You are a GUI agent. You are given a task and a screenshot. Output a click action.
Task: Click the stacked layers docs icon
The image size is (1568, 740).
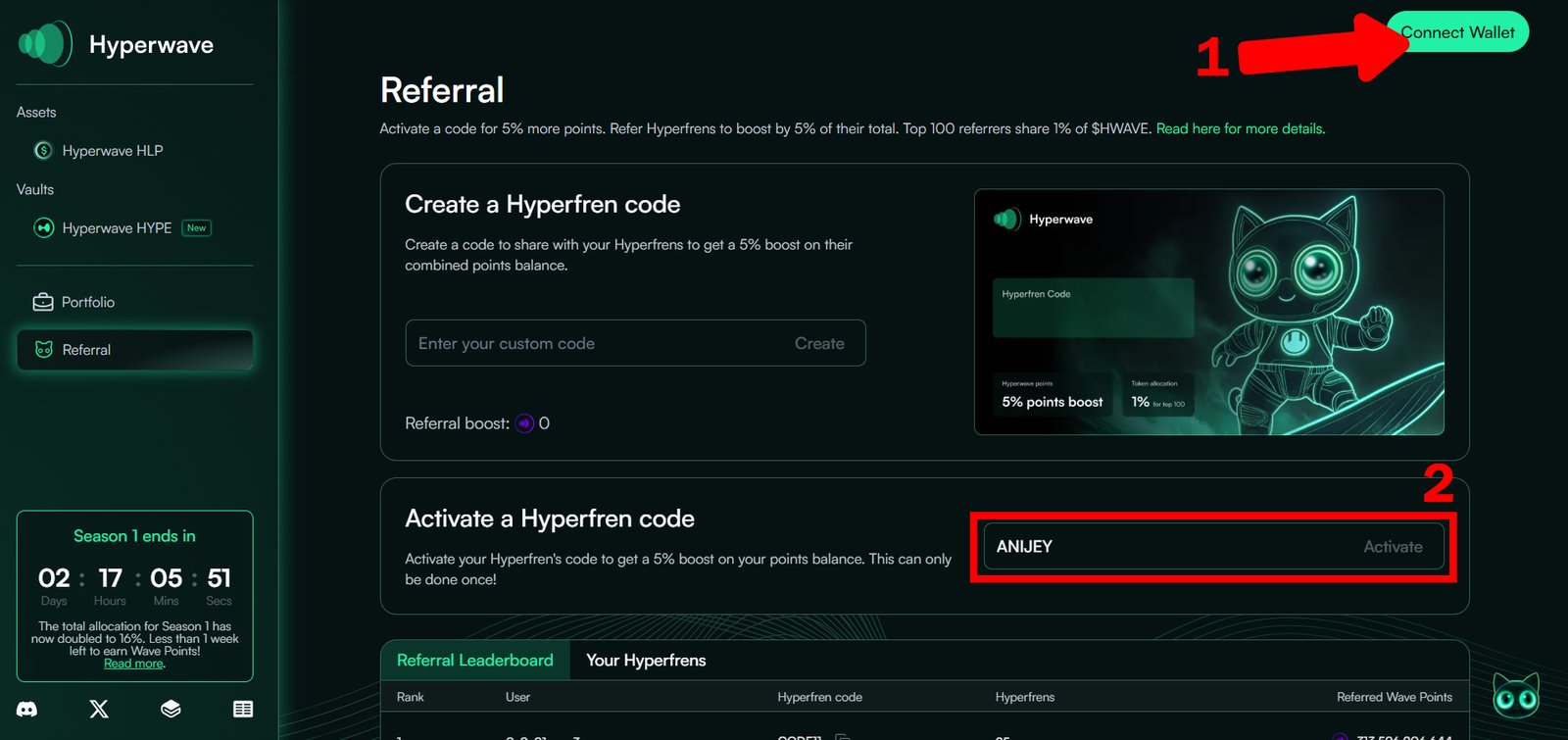click(x=171, y=709)
